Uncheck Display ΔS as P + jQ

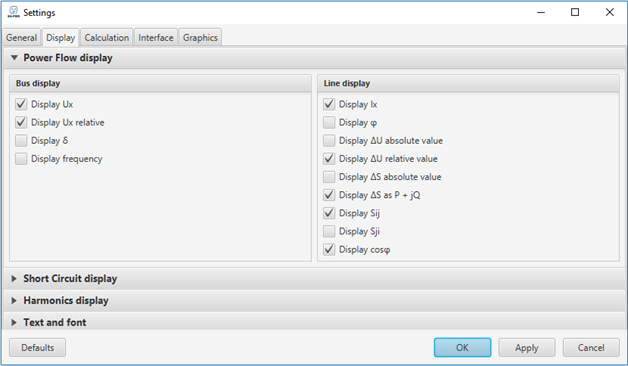[329, 195]
